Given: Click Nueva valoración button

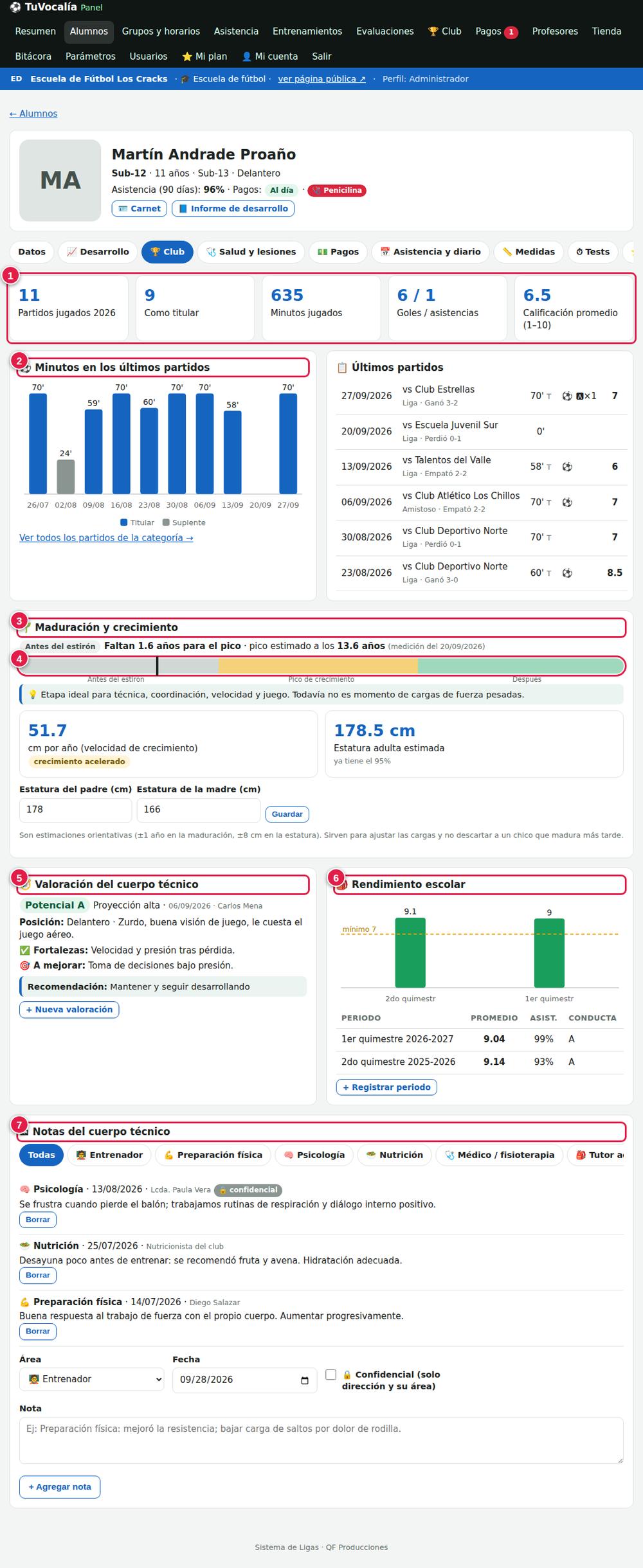Looking at the screenshot, I should [69, 1010].
